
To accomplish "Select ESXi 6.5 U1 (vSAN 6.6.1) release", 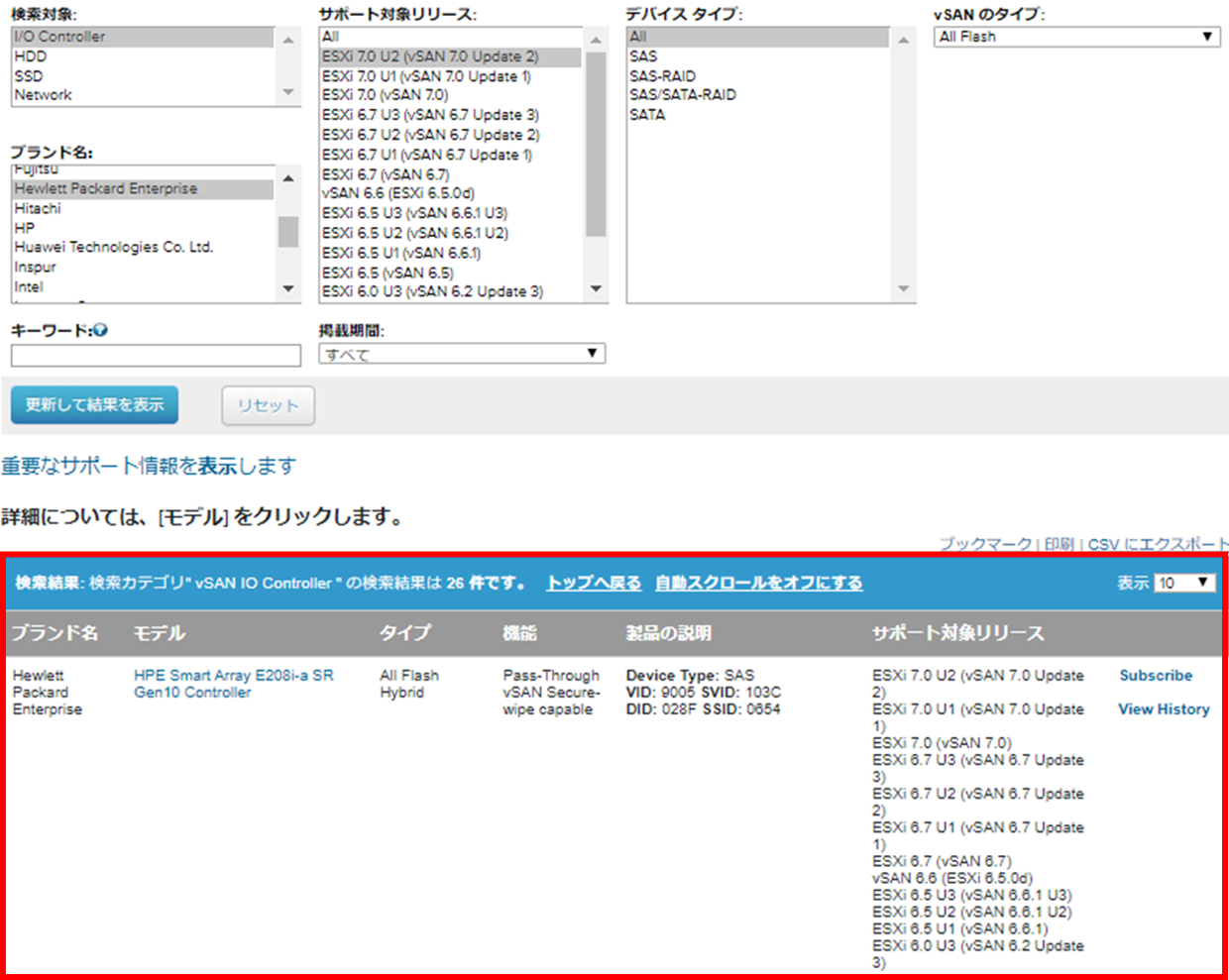I will pyautogui.click(x=451, y=253).
